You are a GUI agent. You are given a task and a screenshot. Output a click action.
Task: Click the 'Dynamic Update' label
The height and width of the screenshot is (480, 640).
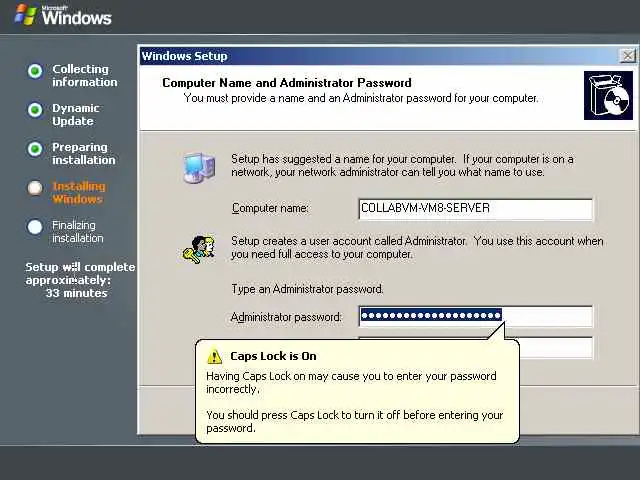(x=76, y=114)
